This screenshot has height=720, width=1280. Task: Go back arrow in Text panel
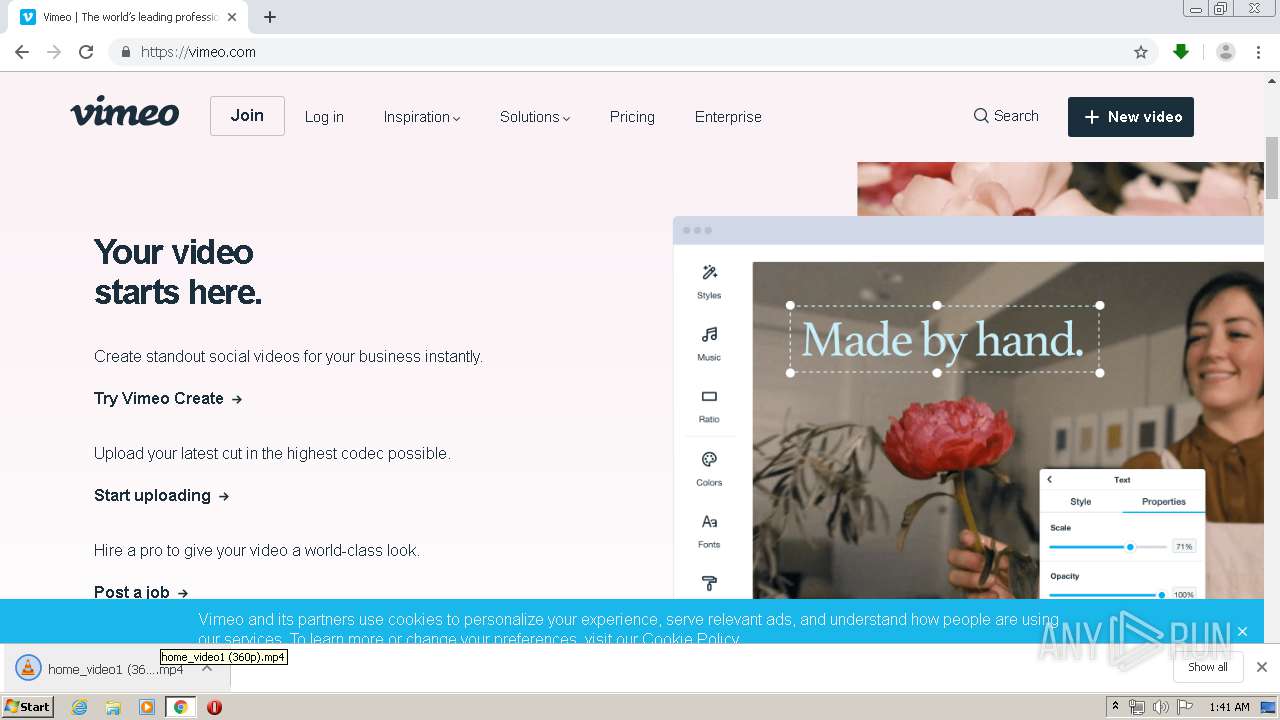(x=1050, y=479)
